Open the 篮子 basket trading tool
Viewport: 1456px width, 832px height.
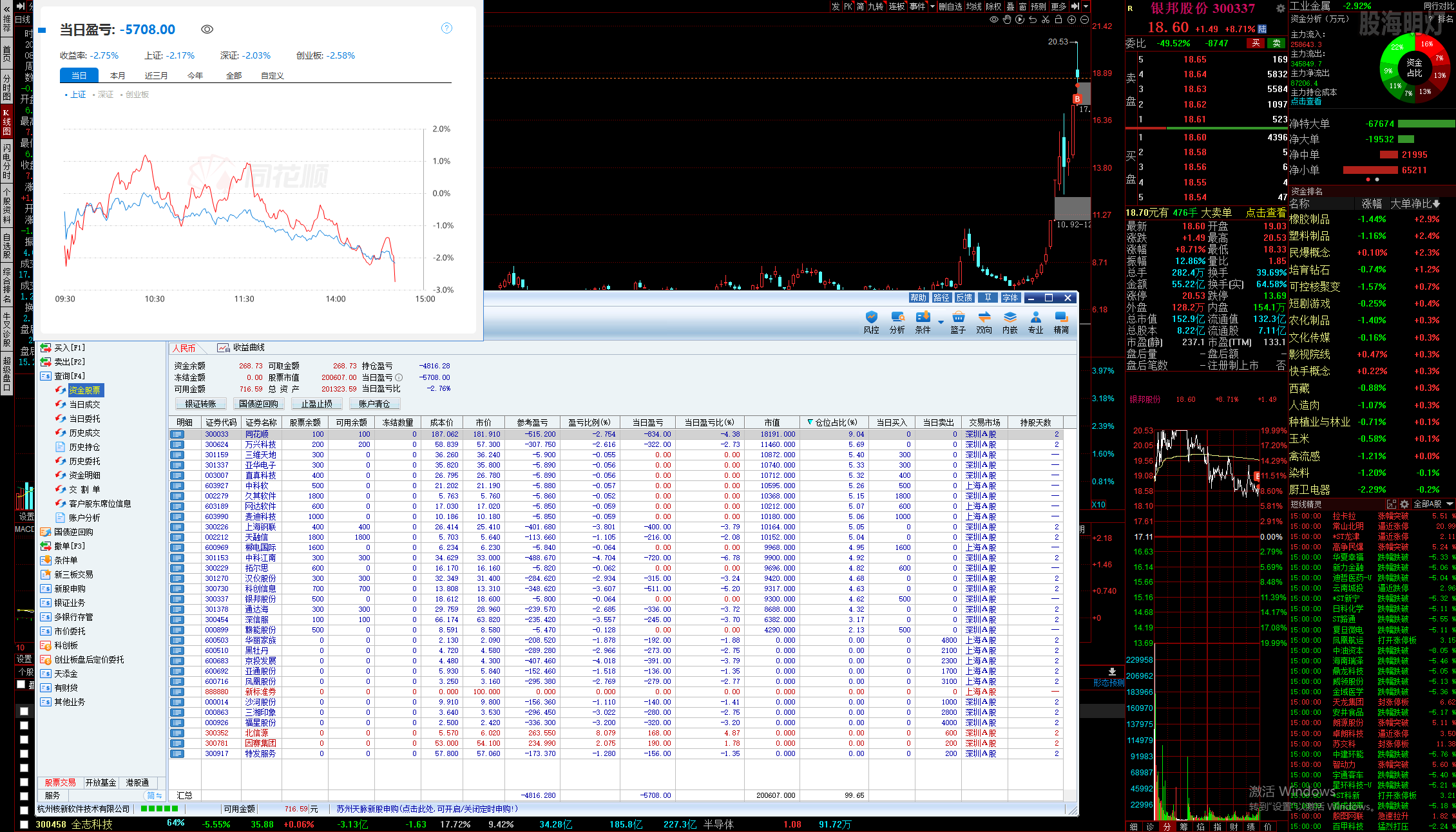958,323
